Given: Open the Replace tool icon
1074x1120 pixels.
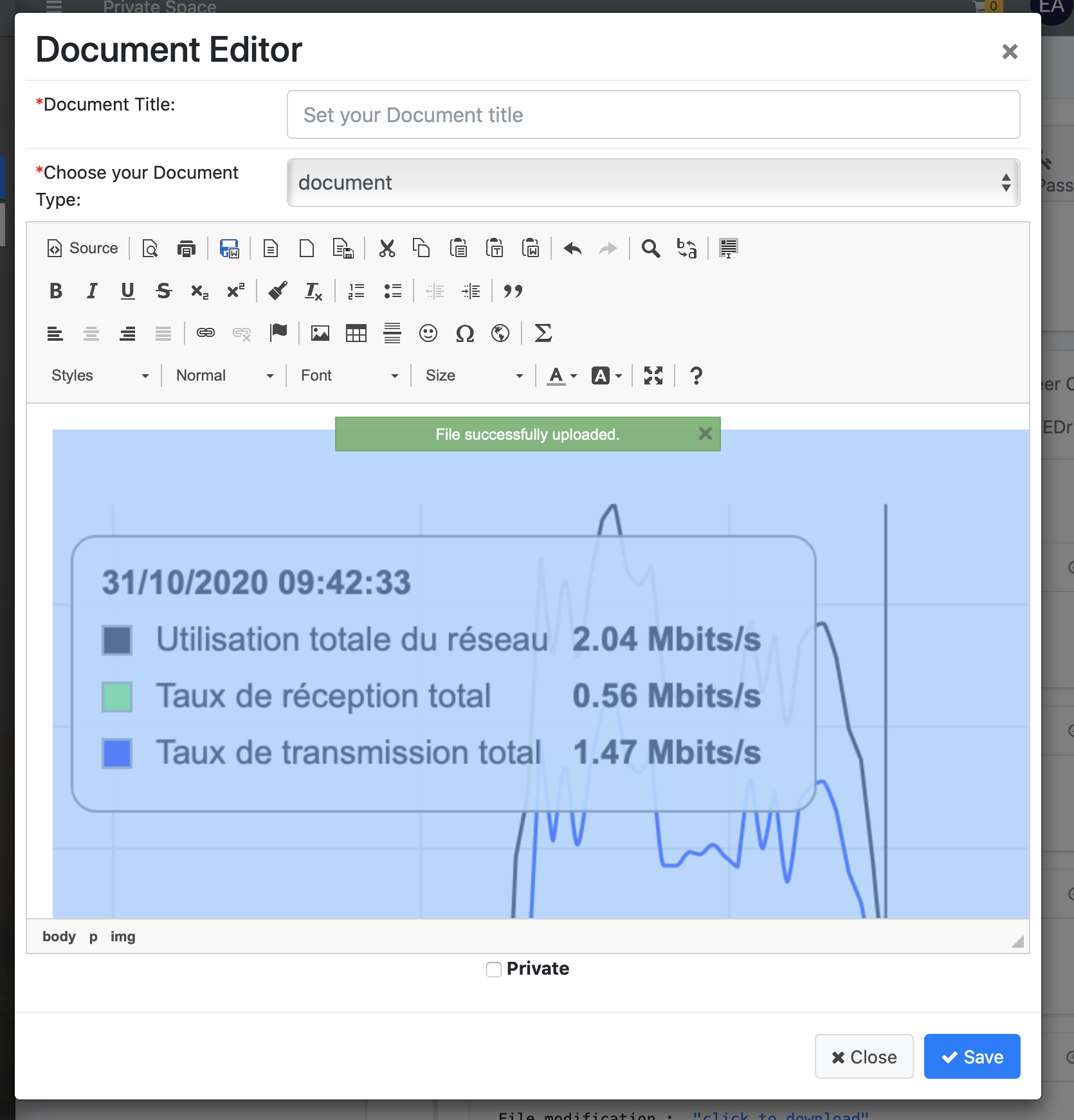Looking at the screenshot, I should (687, 248).
